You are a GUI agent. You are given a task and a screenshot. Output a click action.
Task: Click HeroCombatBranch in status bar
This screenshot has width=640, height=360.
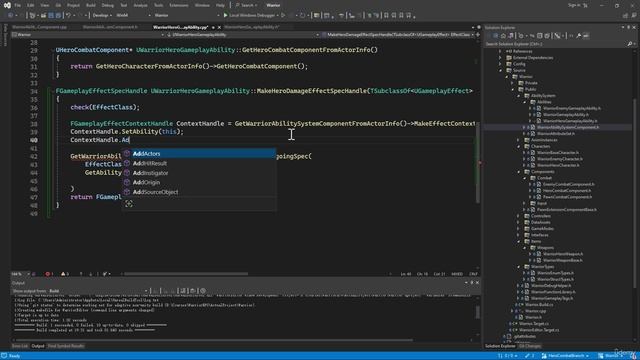pyautogui.click(x=566, y=356)
